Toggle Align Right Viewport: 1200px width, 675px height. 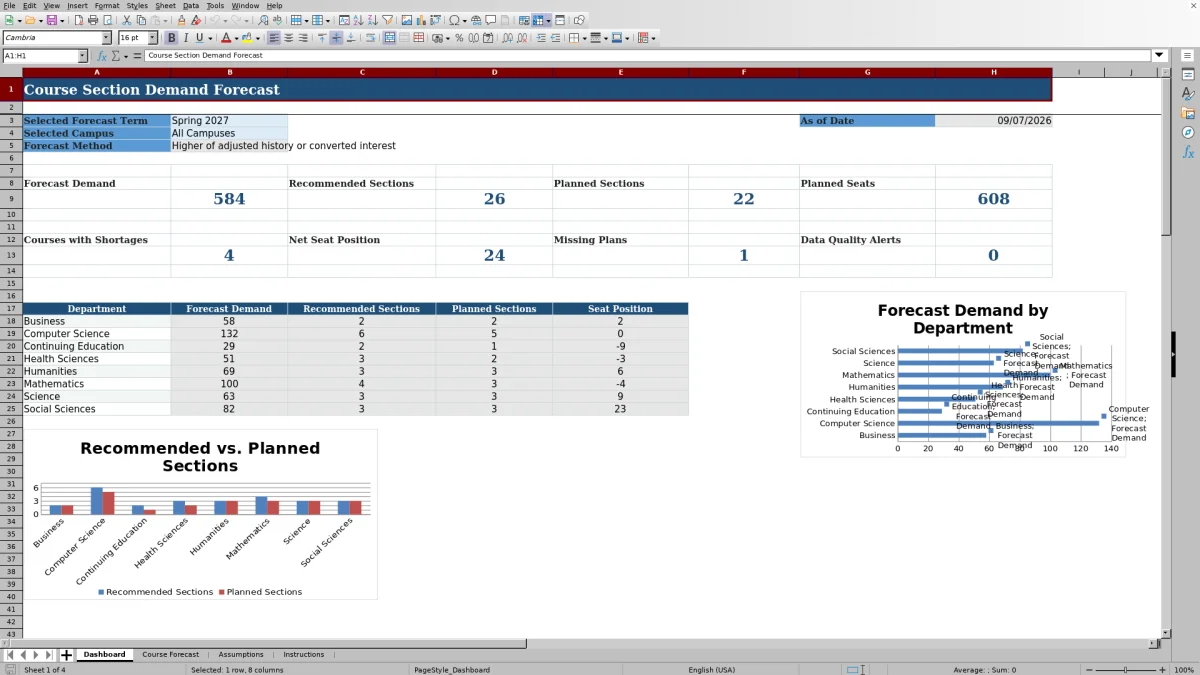coord(302,38)
